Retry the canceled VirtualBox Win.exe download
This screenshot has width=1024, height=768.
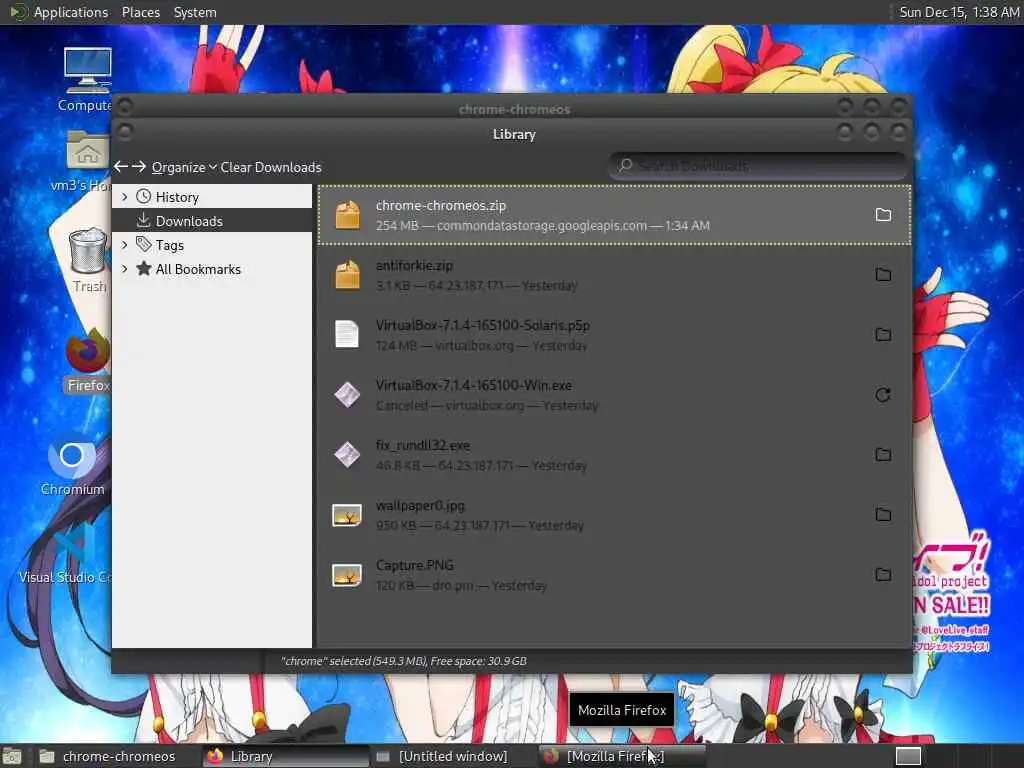click(883, 395)
